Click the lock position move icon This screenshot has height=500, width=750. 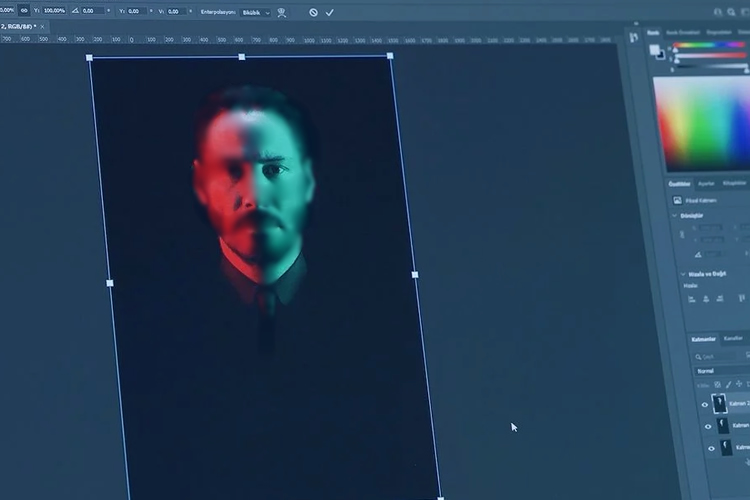739,384
